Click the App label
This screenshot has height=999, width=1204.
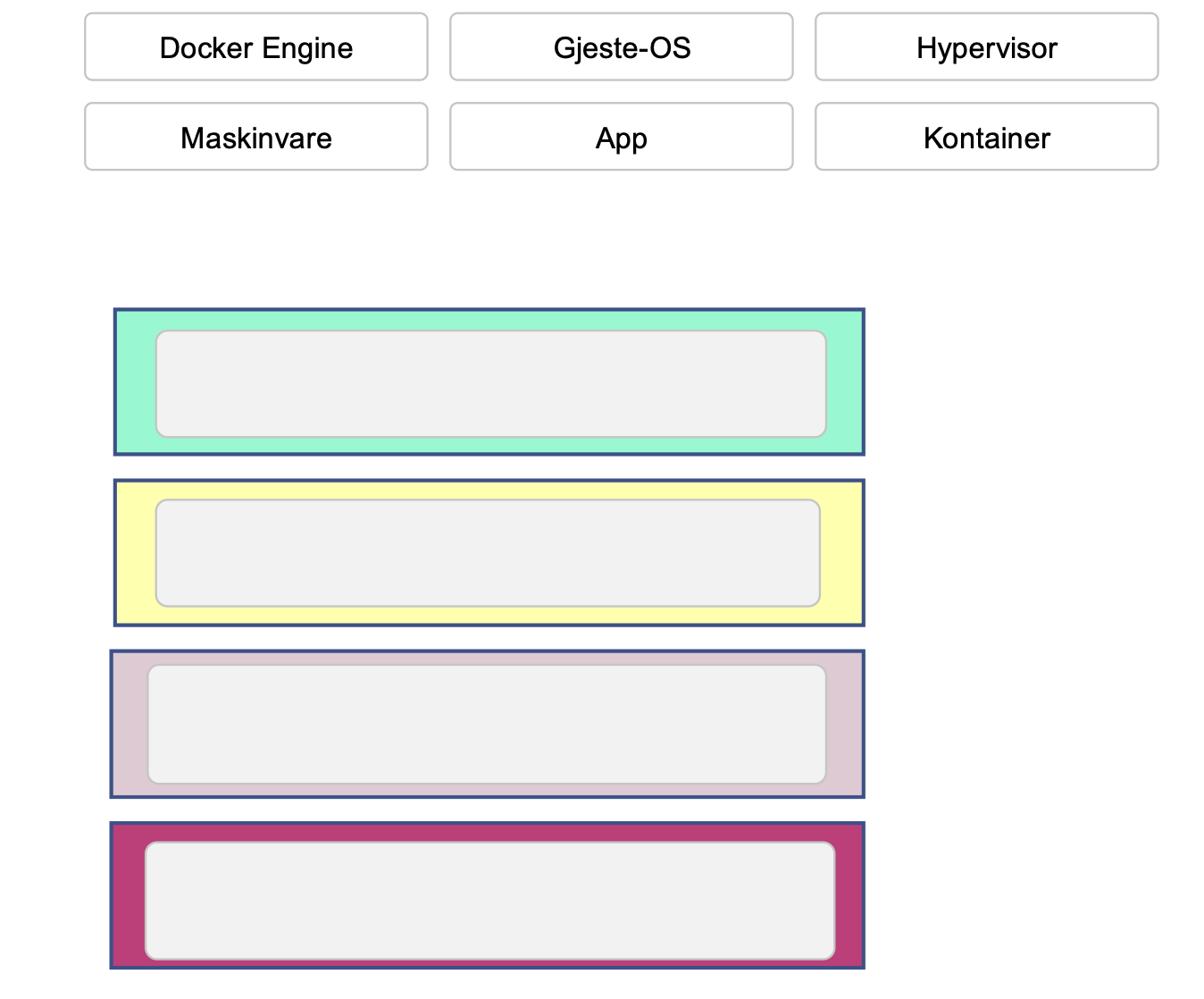[x=622, y=138]
